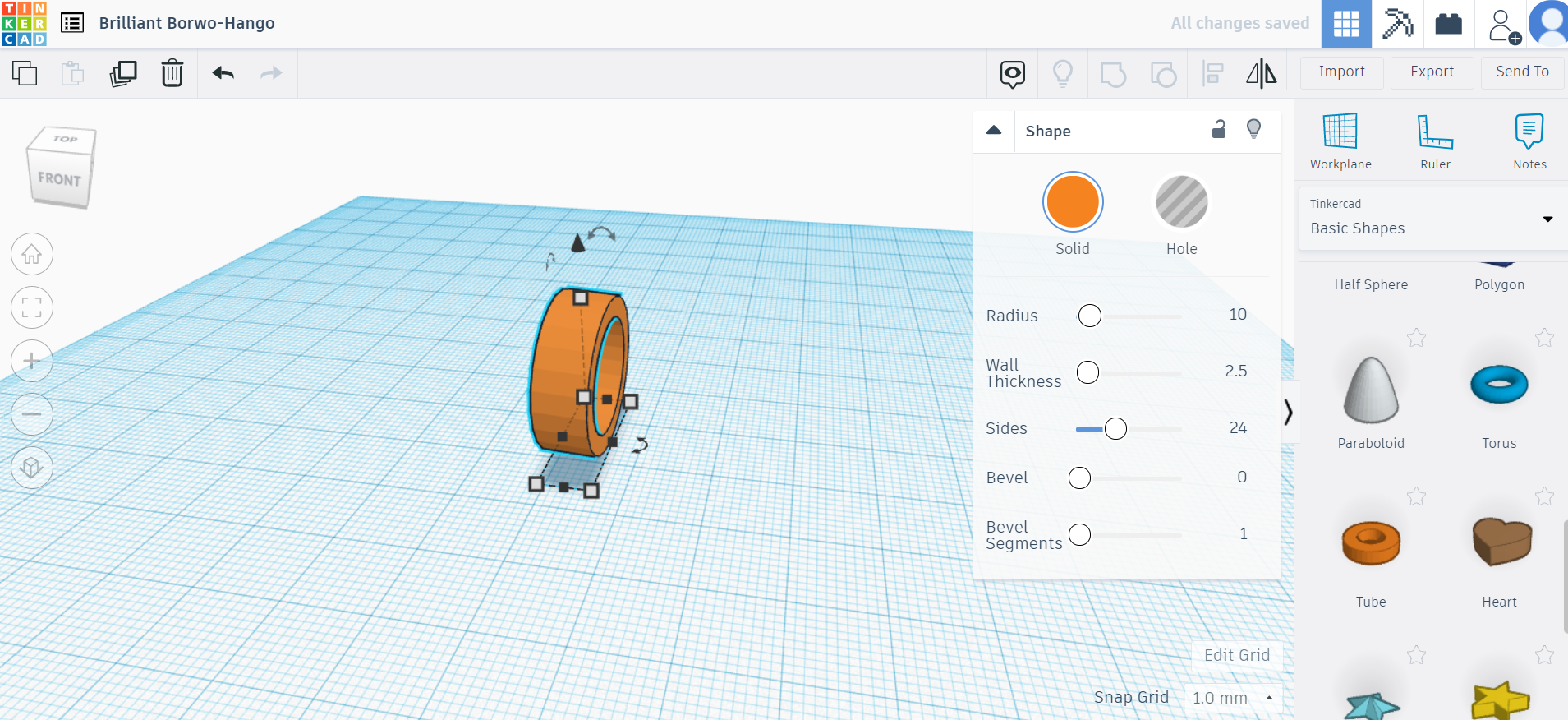1568x720 pixels.
Task: Click the Duplicate and repeat icon
Action: tap(123, 73)
